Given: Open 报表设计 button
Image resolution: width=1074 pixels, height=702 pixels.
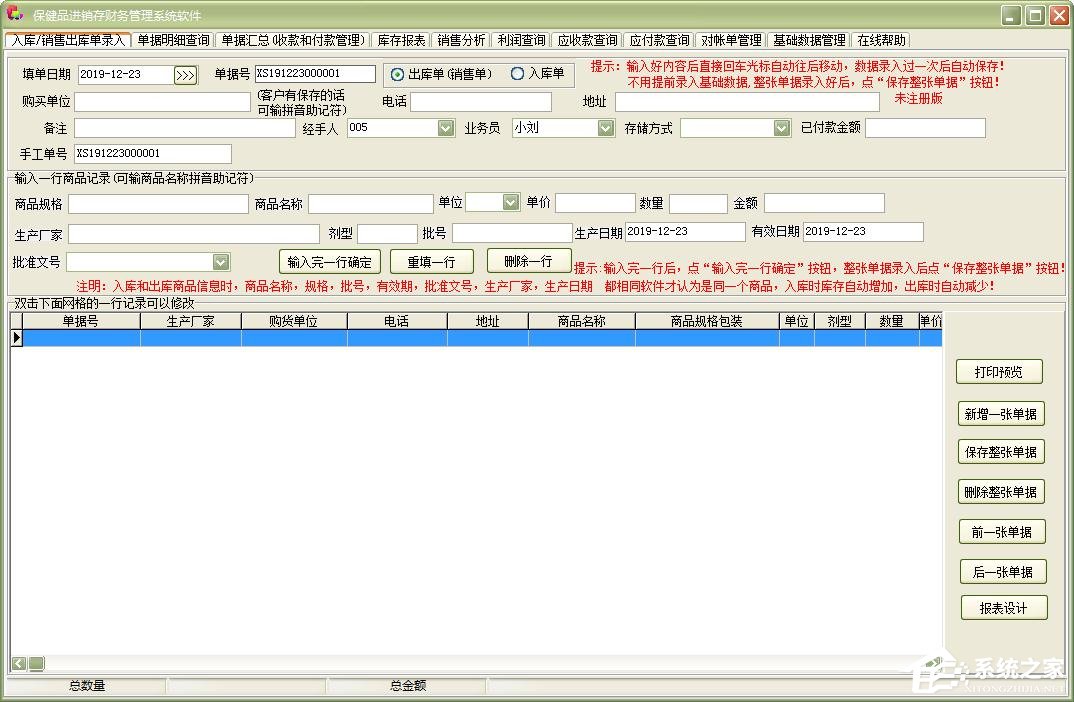Looking at the screenshot, I should click(1003, 608).
